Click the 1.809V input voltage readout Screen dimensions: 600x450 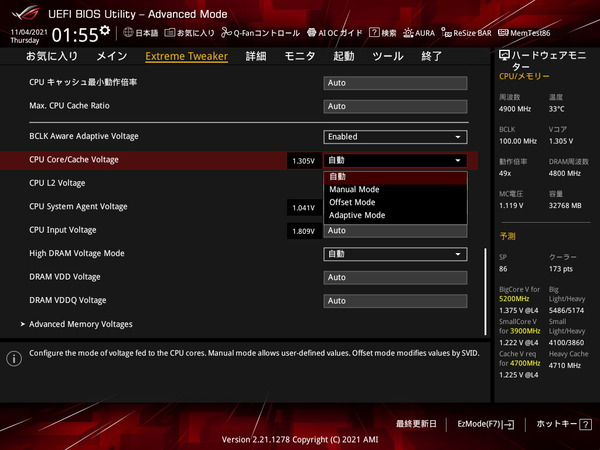click(x=304, y=231)
